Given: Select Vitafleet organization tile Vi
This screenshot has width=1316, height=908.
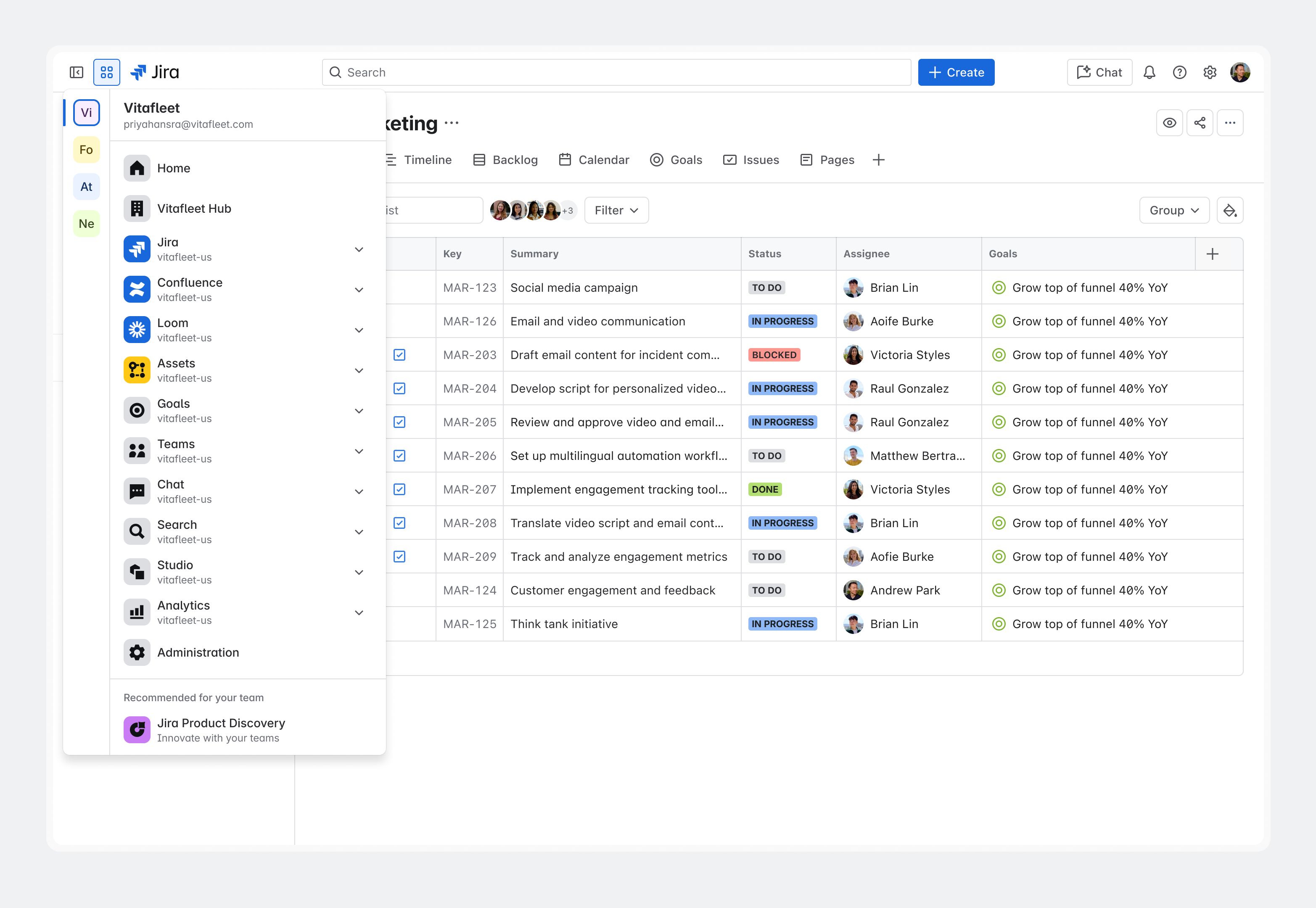Looking at the screenshot, I should (87, 113).
